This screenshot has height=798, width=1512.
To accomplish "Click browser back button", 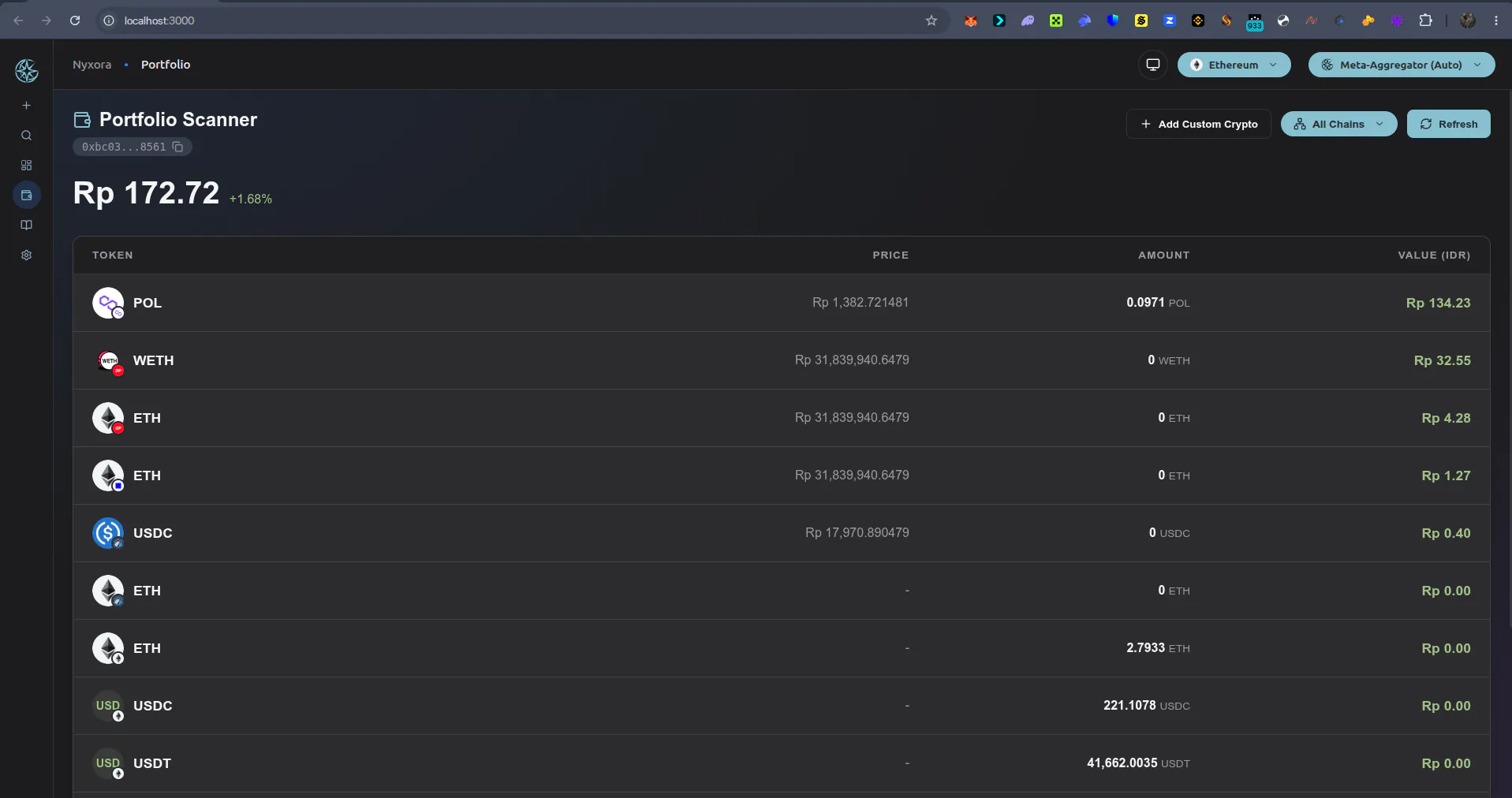I will click(18, 21).
